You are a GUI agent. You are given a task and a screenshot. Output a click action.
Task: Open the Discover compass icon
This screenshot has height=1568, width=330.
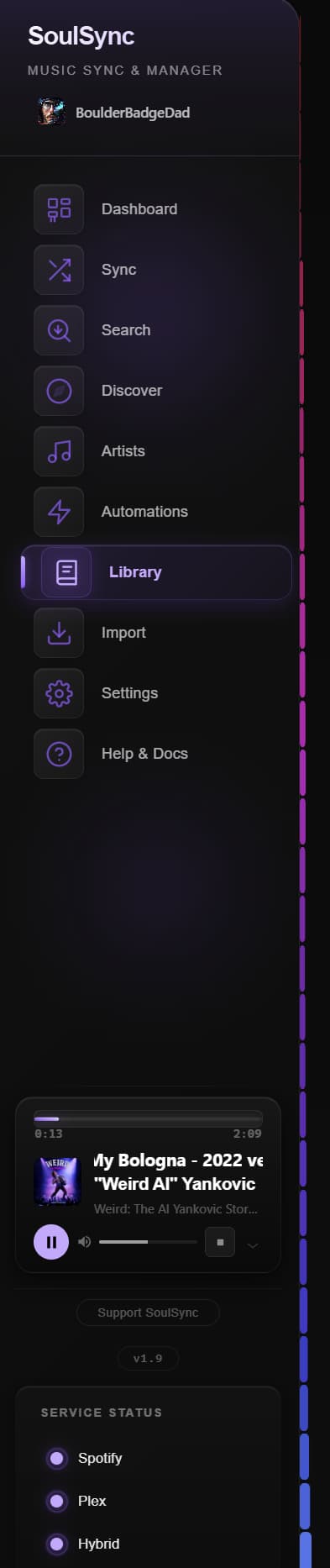(59, 391)
